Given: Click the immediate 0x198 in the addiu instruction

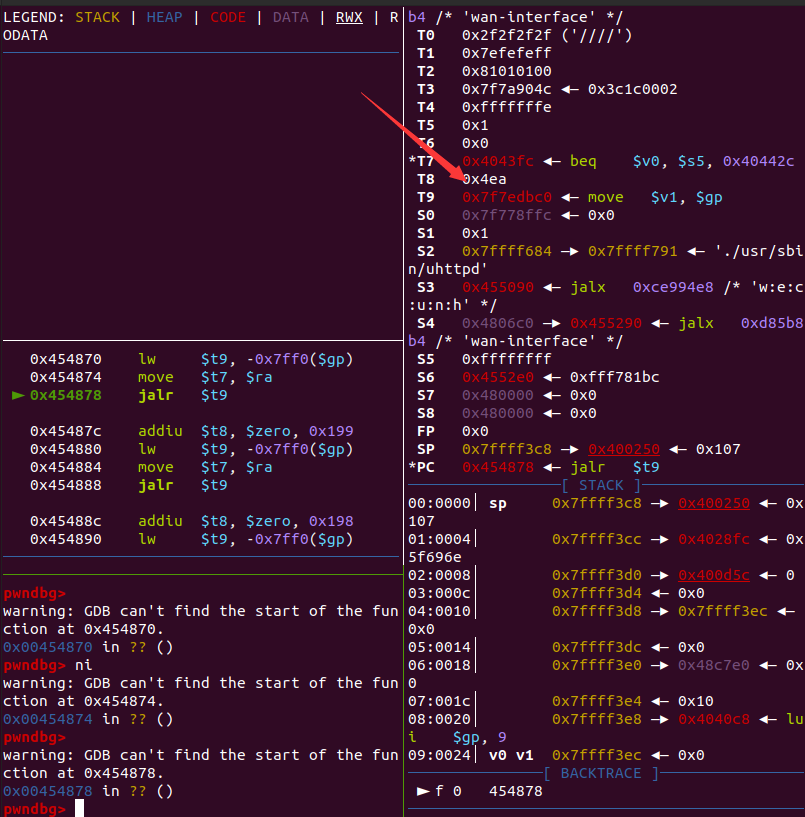Looking at the screenshot, I should pos(331,522).
